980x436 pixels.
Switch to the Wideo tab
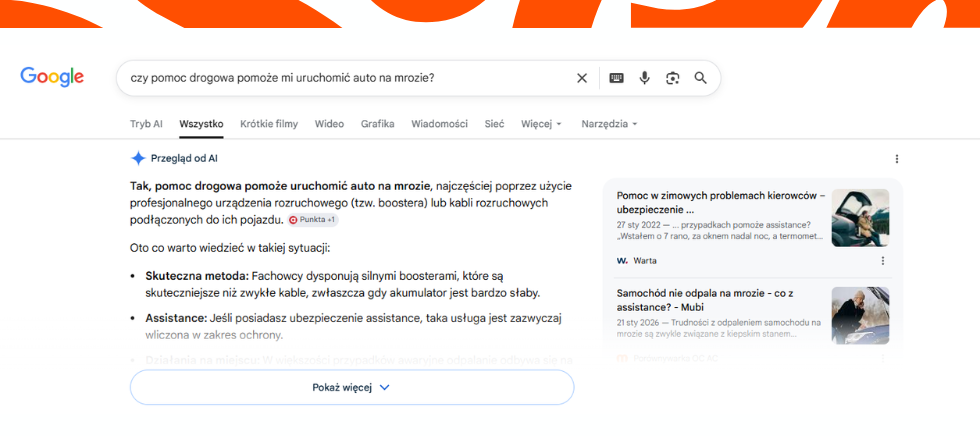click(329, 124)
